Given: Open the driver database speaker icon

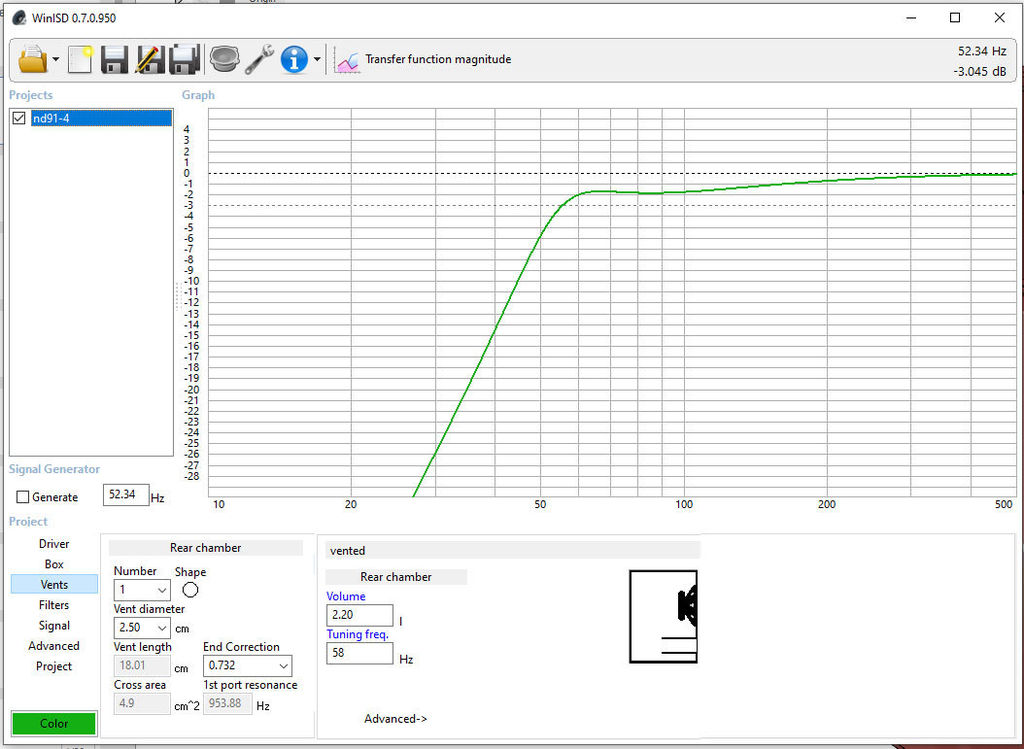Looking at the screenshot, I should pos(224,59).
